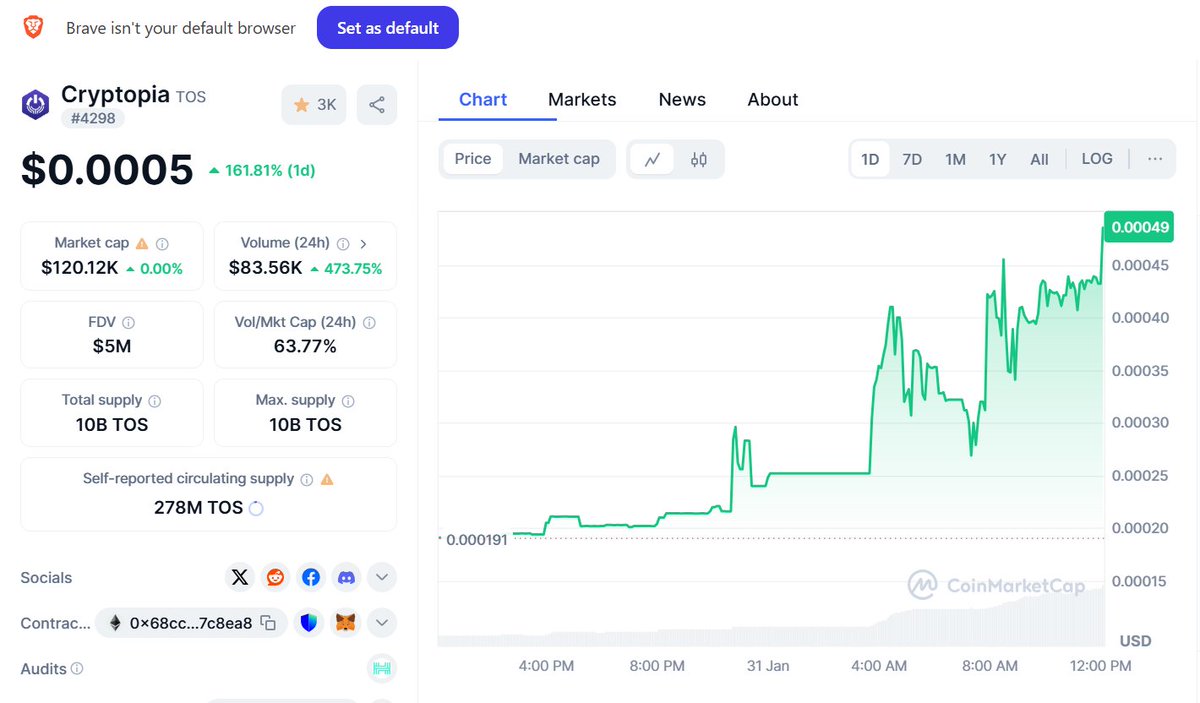Open chart more options menu
The height and width of the screenshot is (703, 1200).
pos(1155,159)
